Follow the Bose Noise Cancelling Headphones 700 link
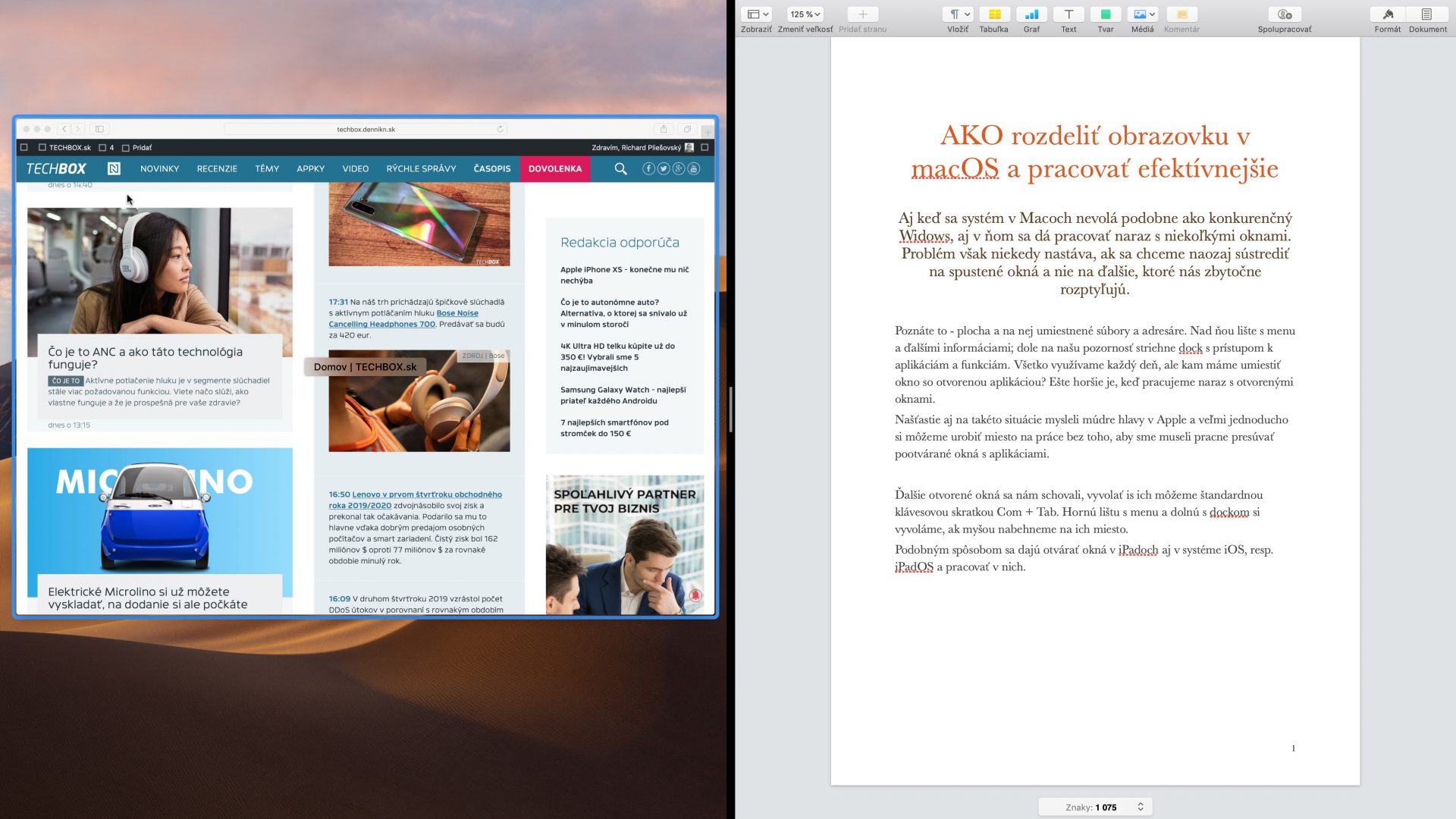Screen dimensions: 1456x819 pyautogui.click(x=403, y=318)
